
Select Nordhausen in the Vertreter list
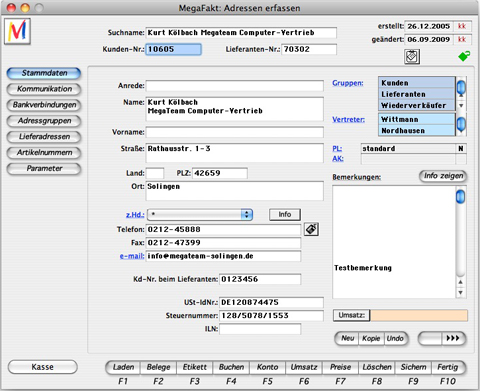click(417, 130)
